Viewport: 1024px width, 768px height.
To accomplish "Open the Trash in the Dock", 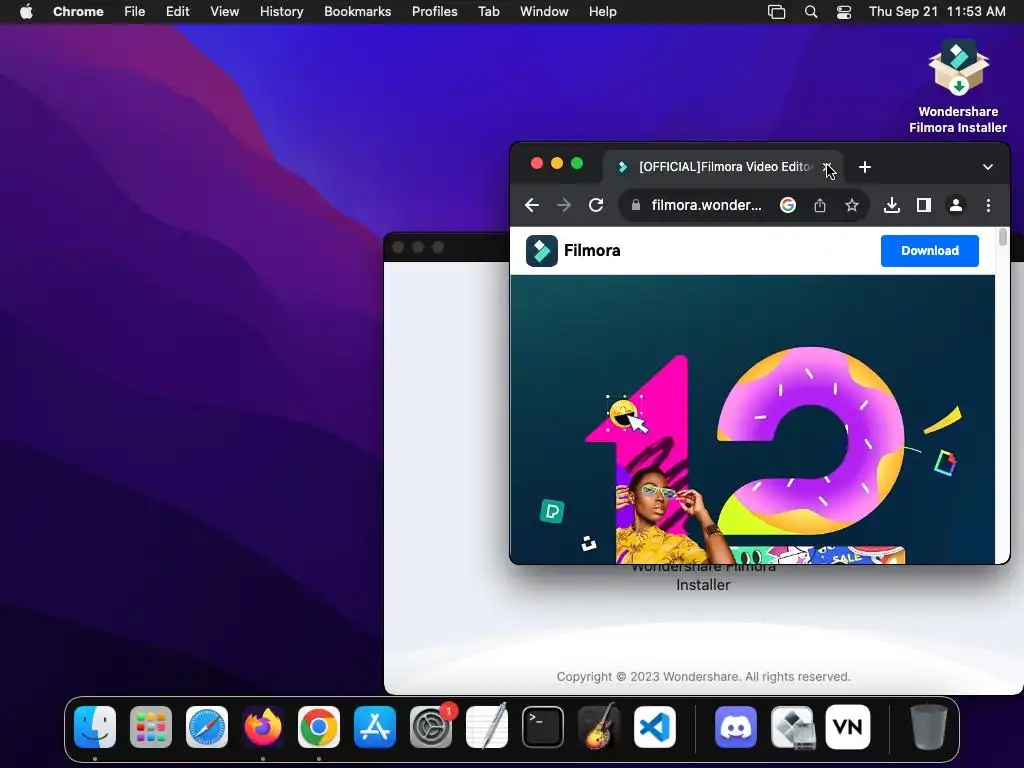I will tap(928, 727).
